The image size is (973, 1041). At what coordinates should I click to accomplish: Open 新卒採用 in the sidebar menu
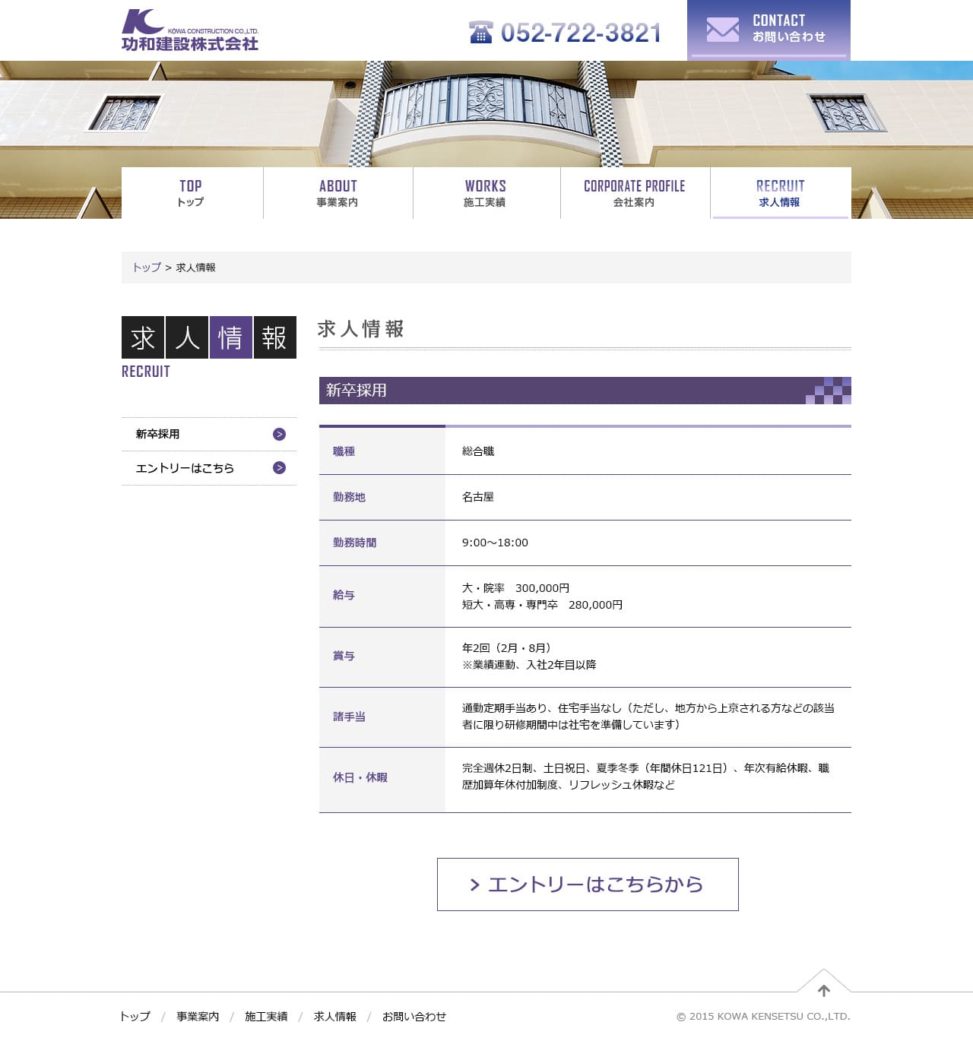(158, 434)
